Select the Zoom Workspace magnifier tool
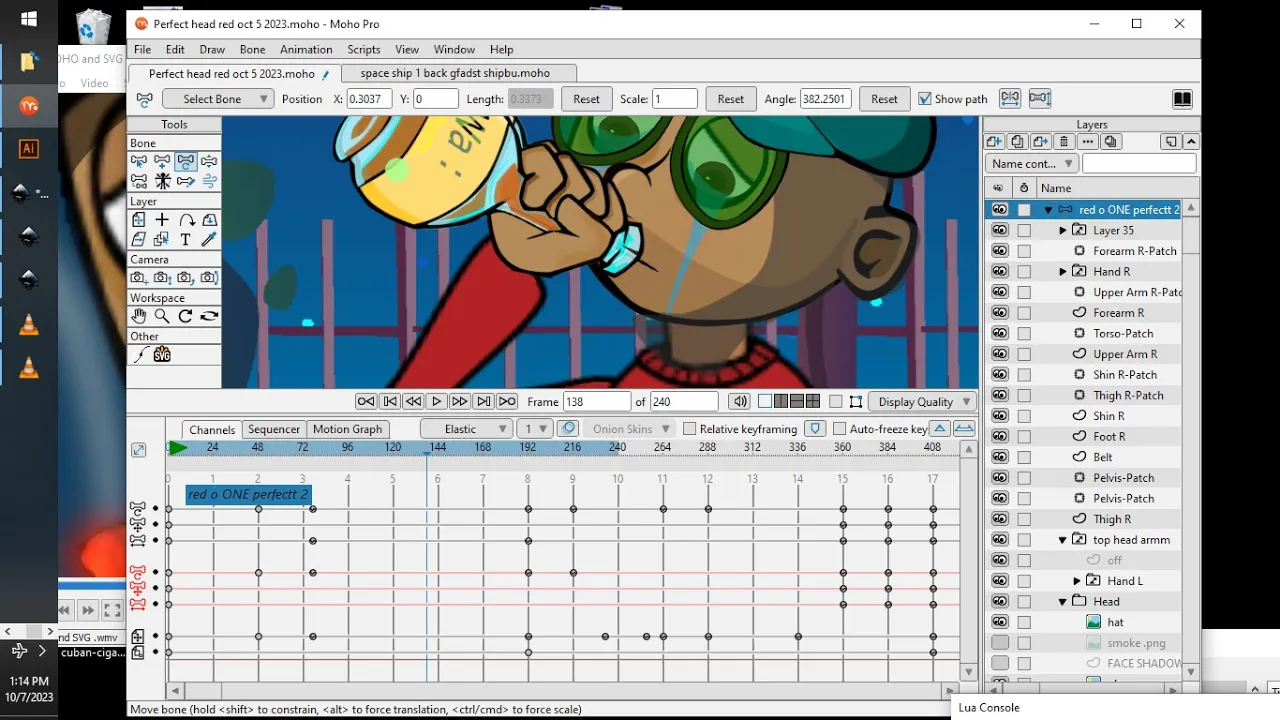 [162, 316]
